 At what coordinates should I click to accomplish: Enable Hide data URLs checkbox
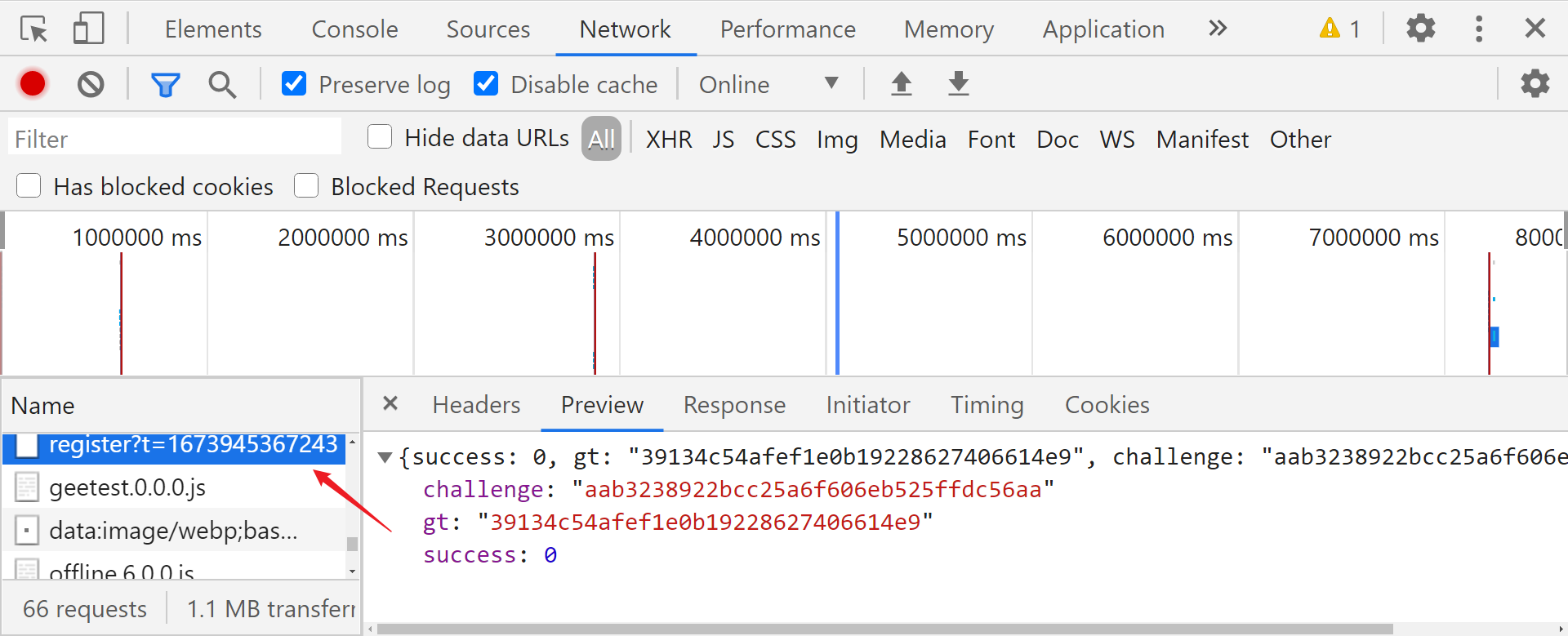coord(380,136)
